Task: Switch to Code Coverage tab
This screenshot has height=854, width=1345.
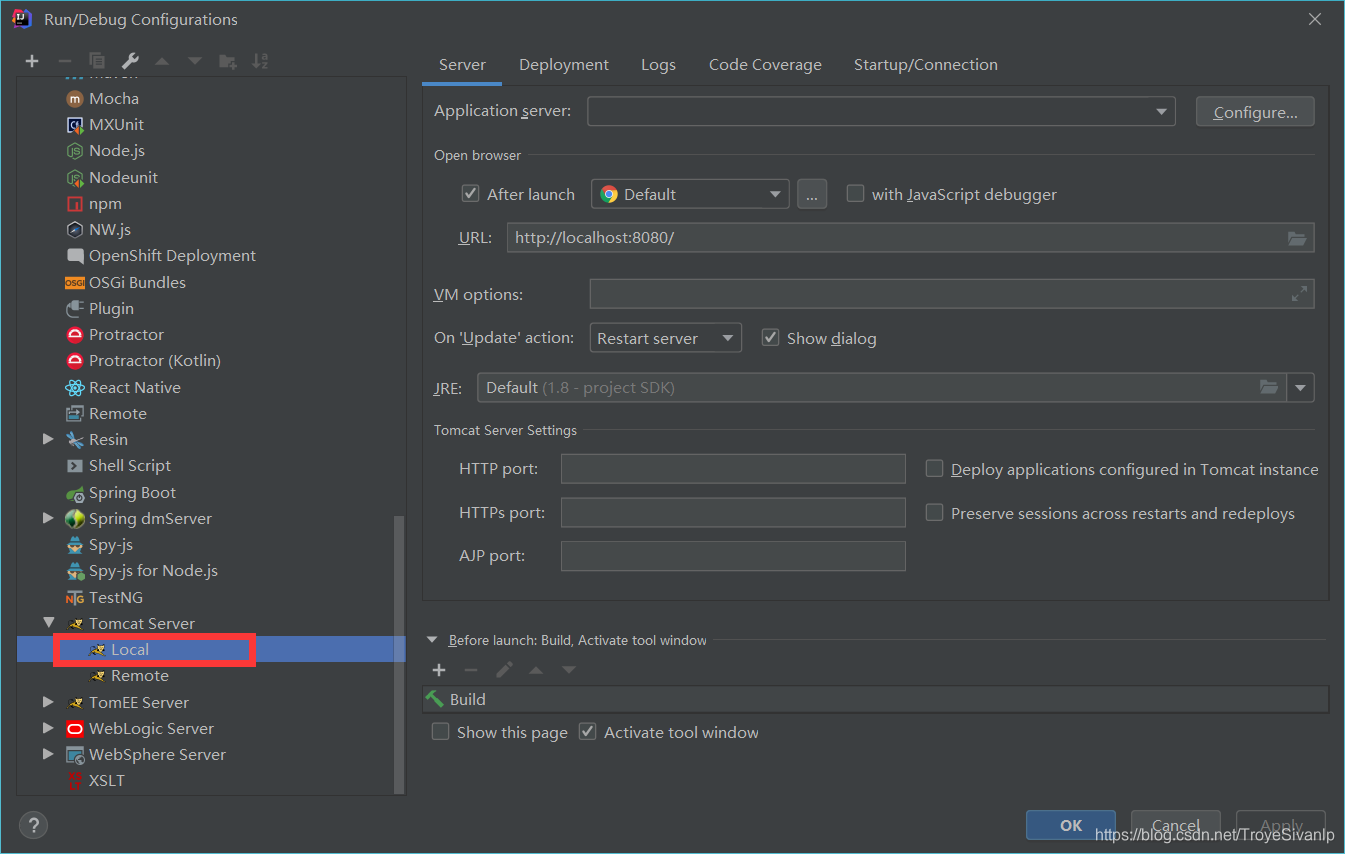Action: [x=765, y=64]
